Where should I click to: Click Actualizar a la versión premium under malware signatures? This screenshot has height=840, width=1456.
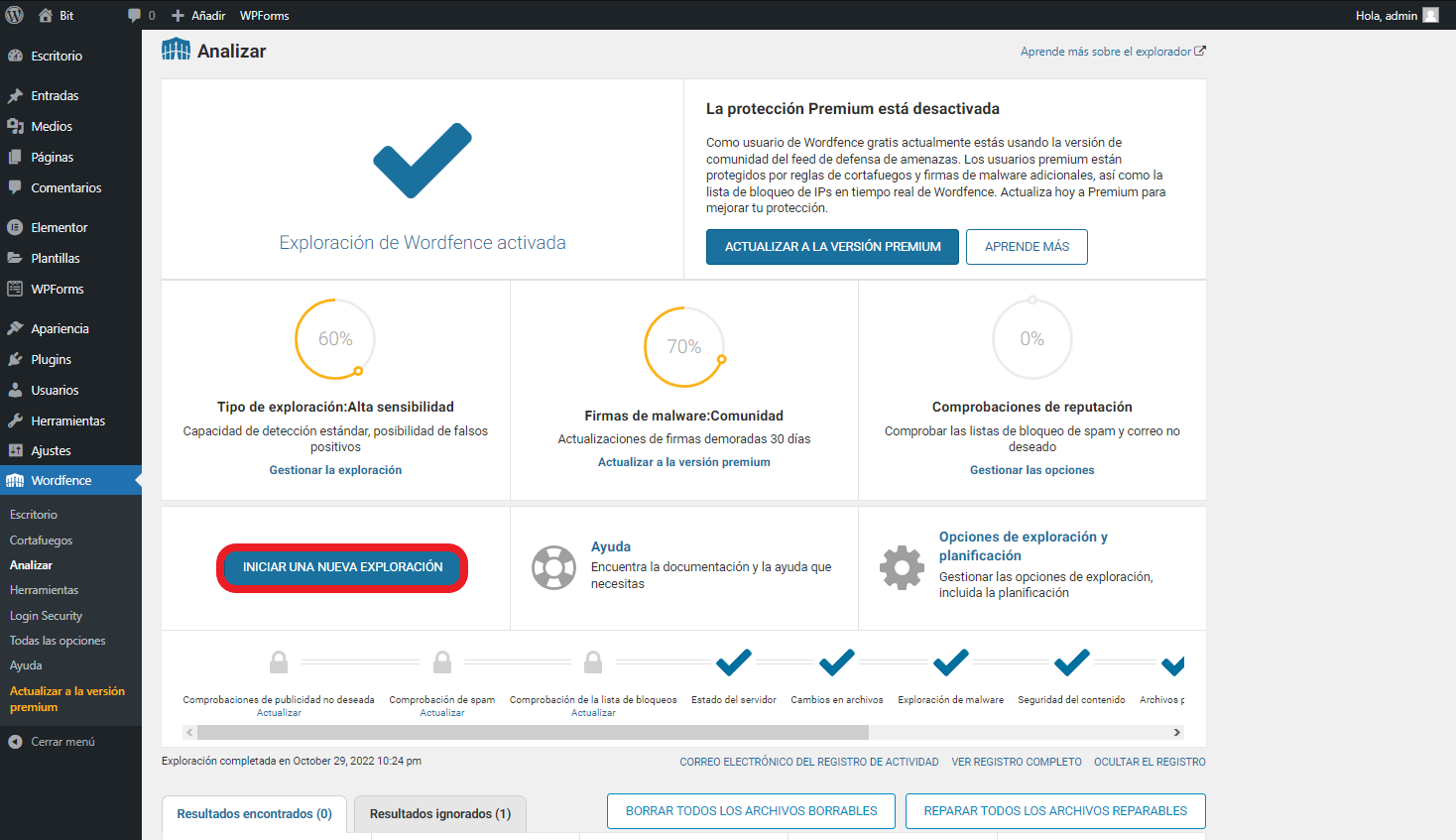coord(684,462)
